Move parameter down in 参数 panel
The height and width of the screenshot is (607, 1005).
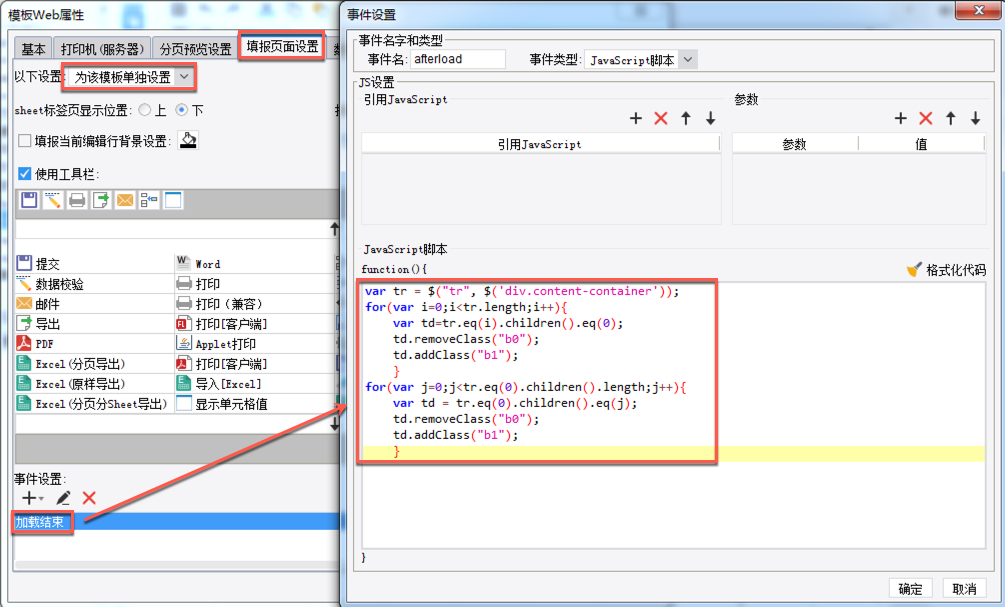[975, 118]
